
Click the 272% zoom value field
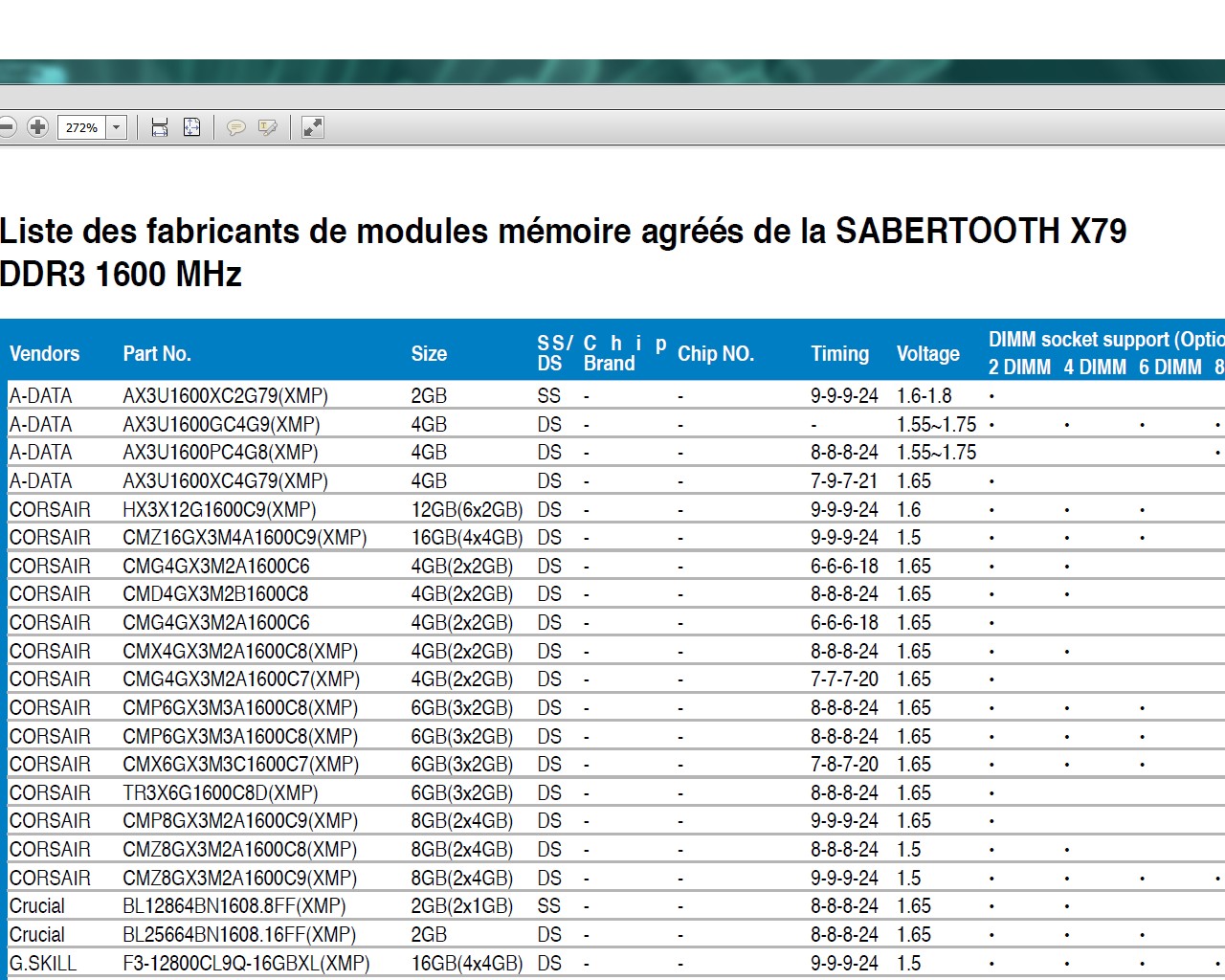click(82, 127)
